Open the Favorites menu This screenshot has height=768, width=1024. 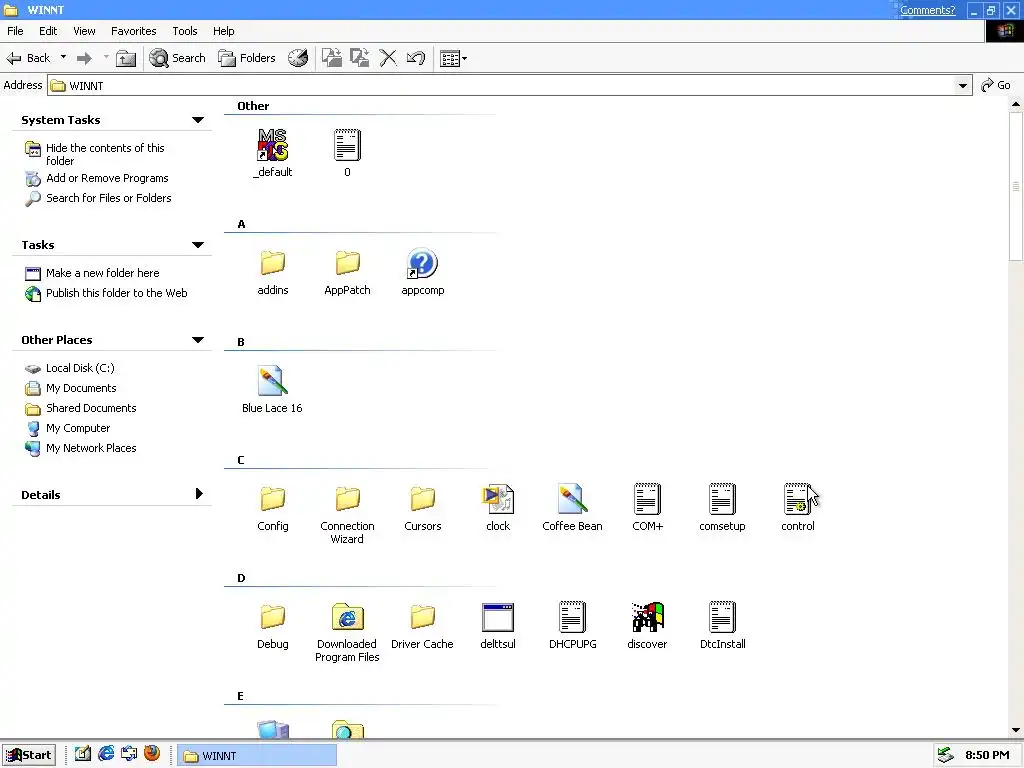click(133, 31)
